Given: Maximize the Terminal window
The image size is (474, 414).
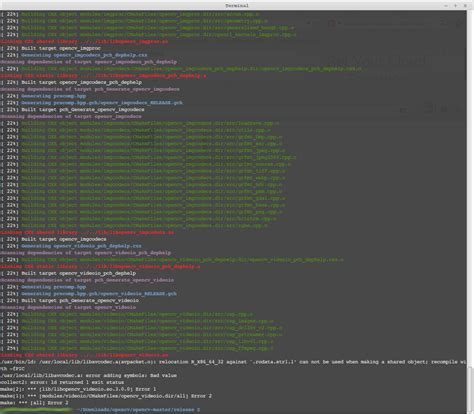Looking at the screenshot, I should point(456,5).
